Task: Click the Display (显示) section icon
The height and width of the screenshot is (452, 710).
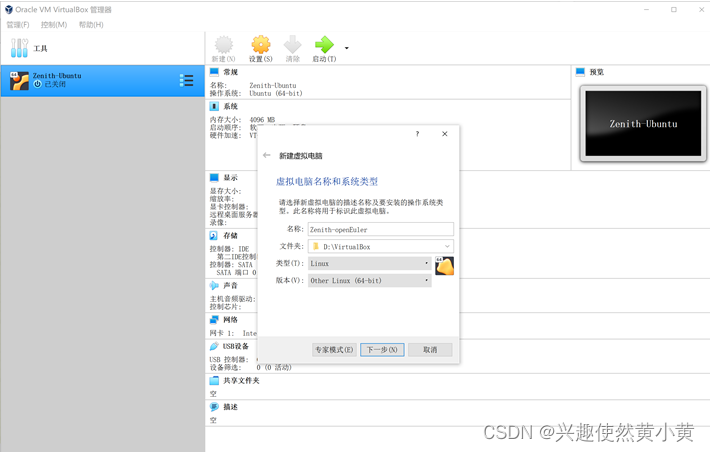Action: 214,178
